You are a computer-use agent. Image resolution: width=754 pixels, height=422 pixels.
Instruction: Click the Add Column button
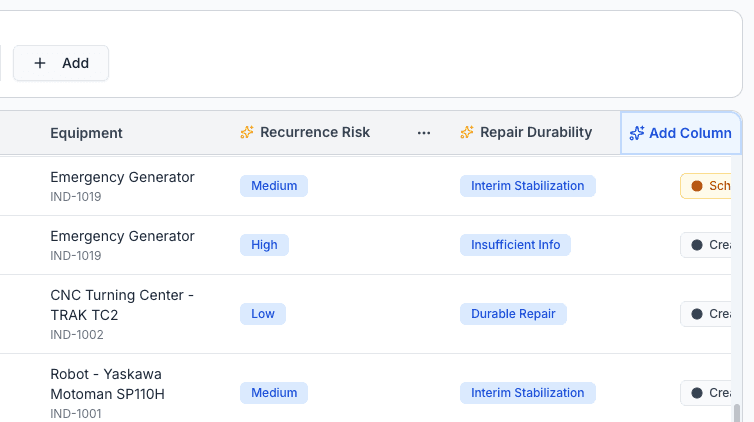pos(680,133)
